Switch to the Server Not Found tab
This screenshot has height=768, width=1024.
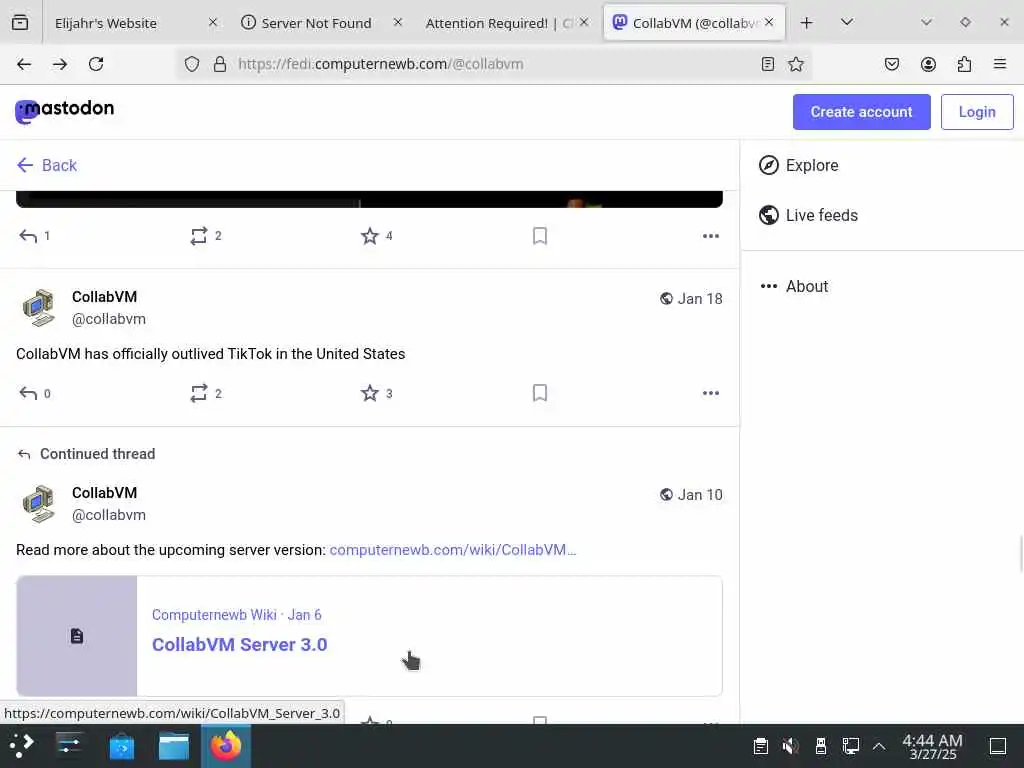(x=317, y=23)
